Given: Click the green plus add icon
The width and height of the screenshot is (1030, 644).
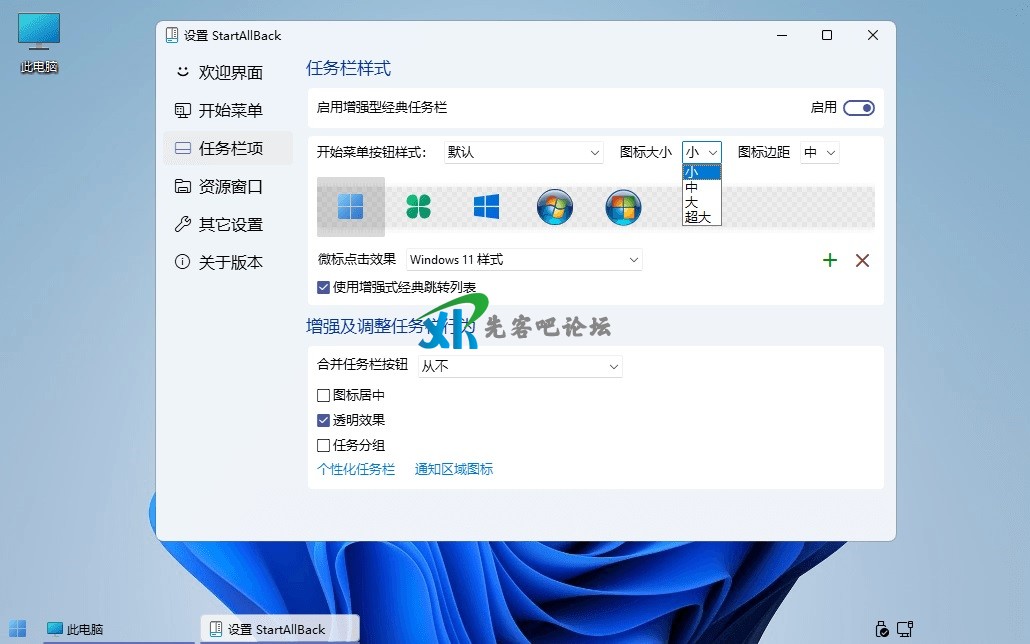Looking at the screenshot, I should coord(829,260).
